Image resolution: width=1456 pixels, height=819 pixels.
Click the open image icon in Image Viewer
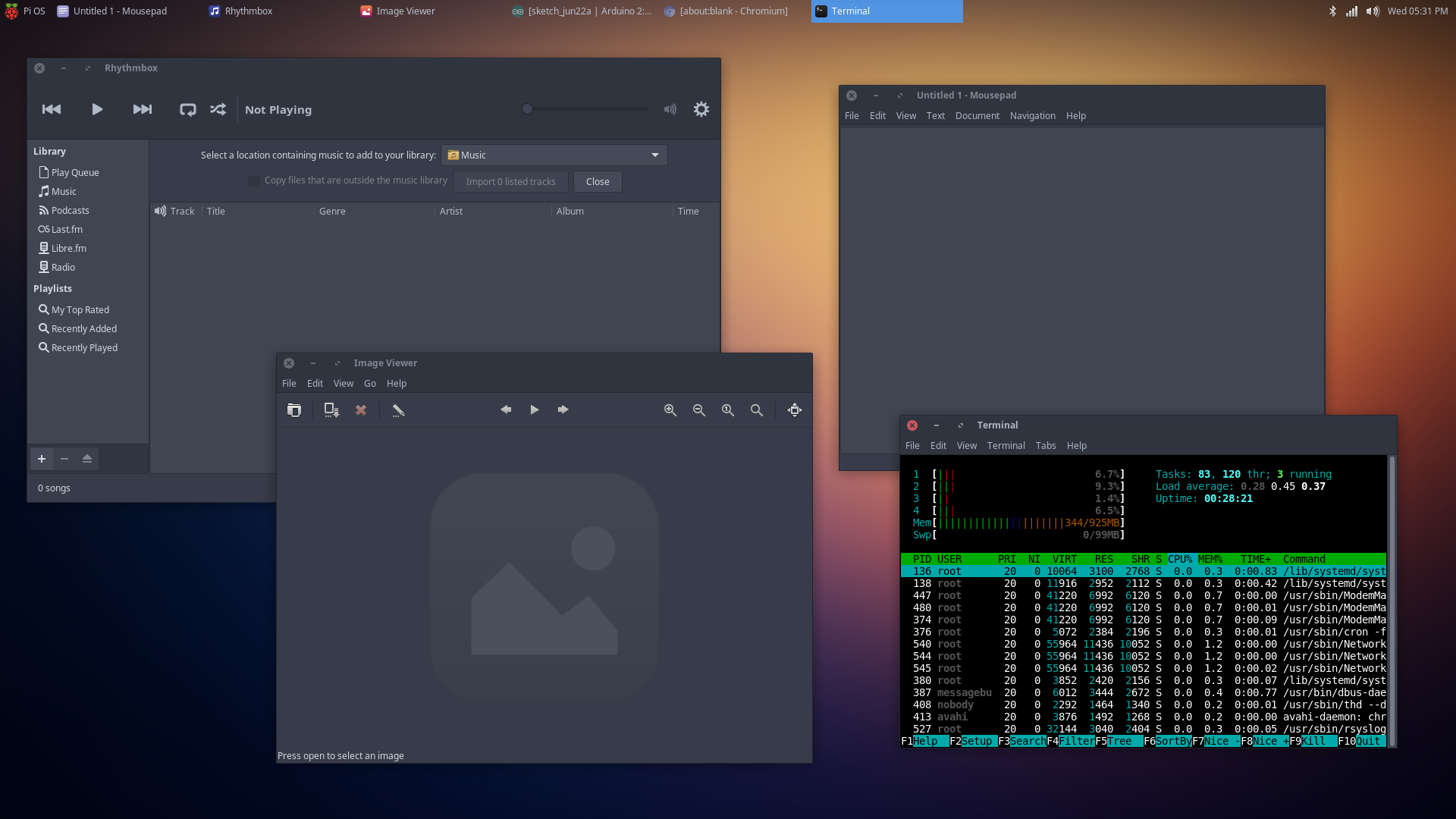click(294, 409)
